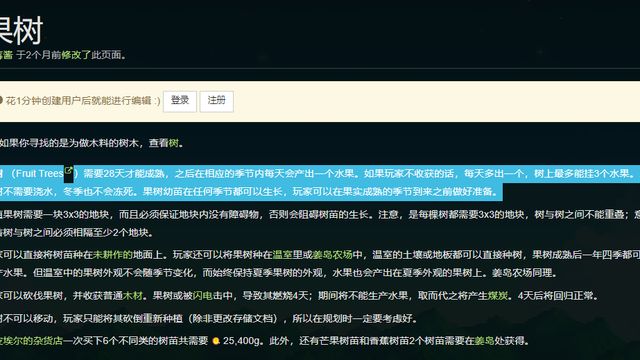Open the 木材 link
This screenshot has height=360, width=640.
pos(133,296)
